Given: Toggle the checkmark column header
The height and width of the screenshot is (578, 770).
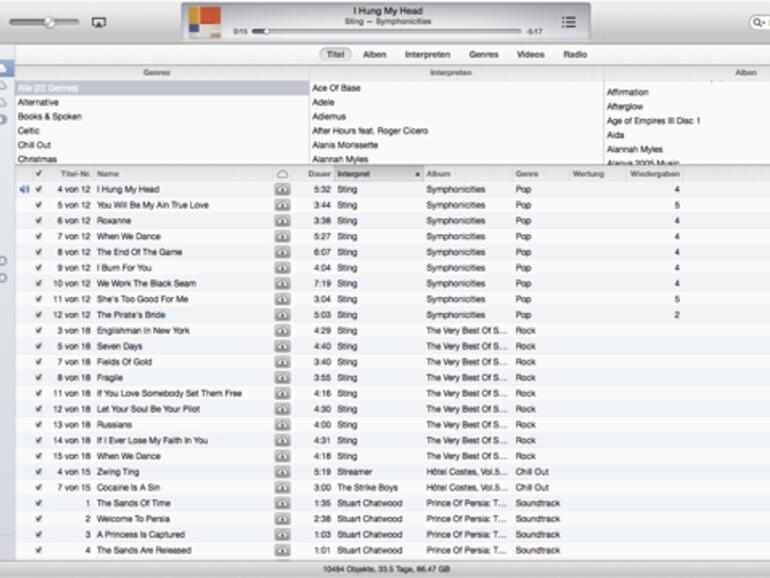Looking at the screenshot, I should pos(39,174).
